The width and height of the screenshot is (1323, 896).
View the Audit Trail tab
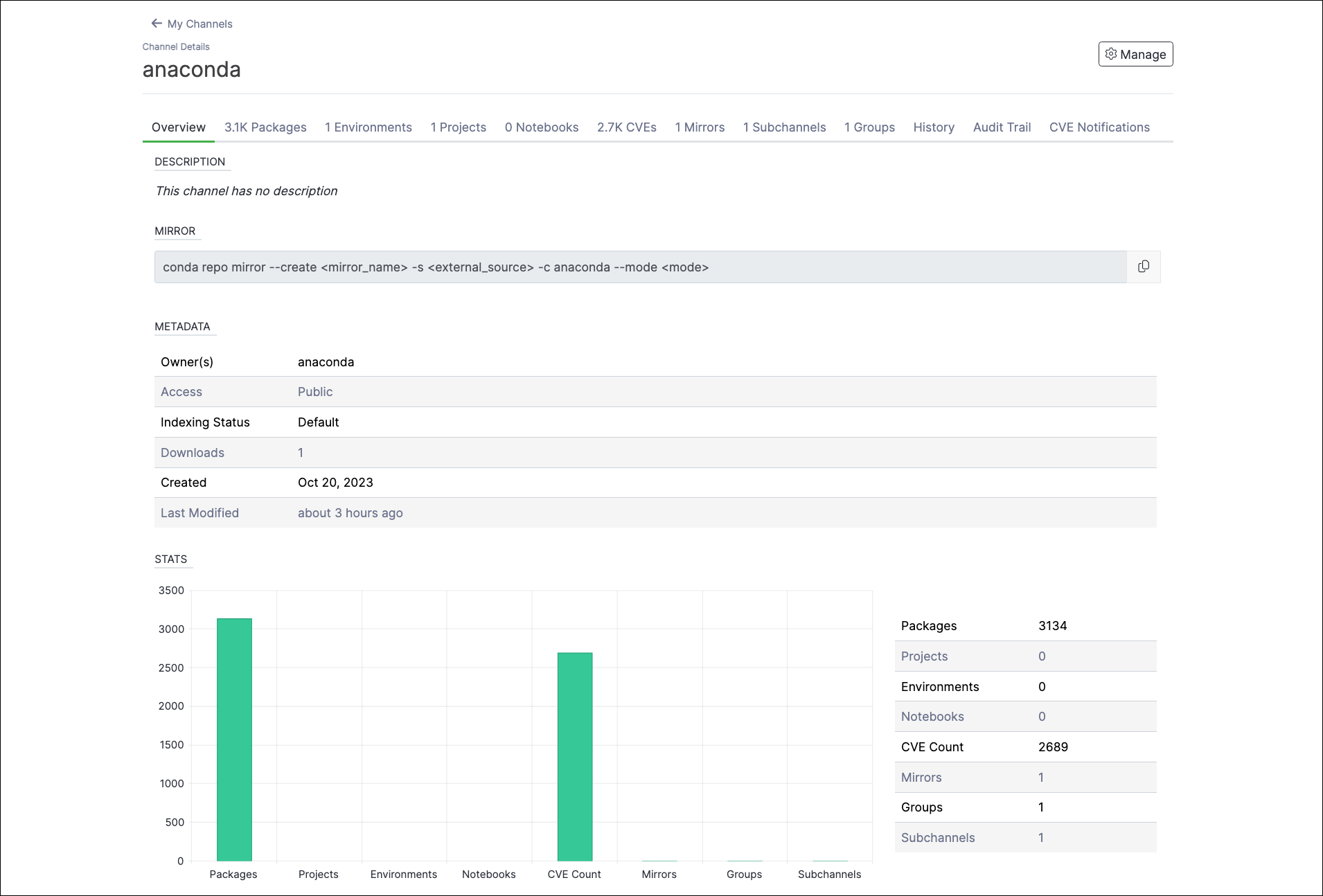click(x=1002, y=127)
